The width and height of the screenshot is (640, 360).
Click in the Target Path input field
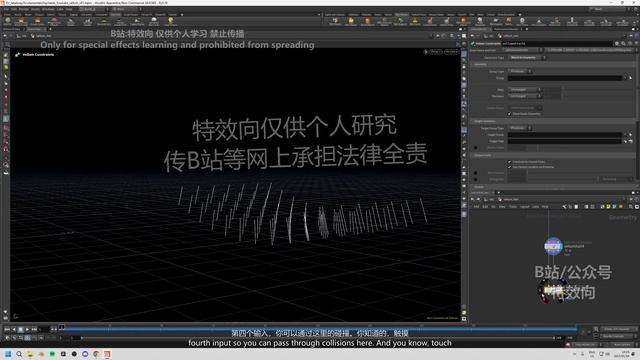pos(565,141)
